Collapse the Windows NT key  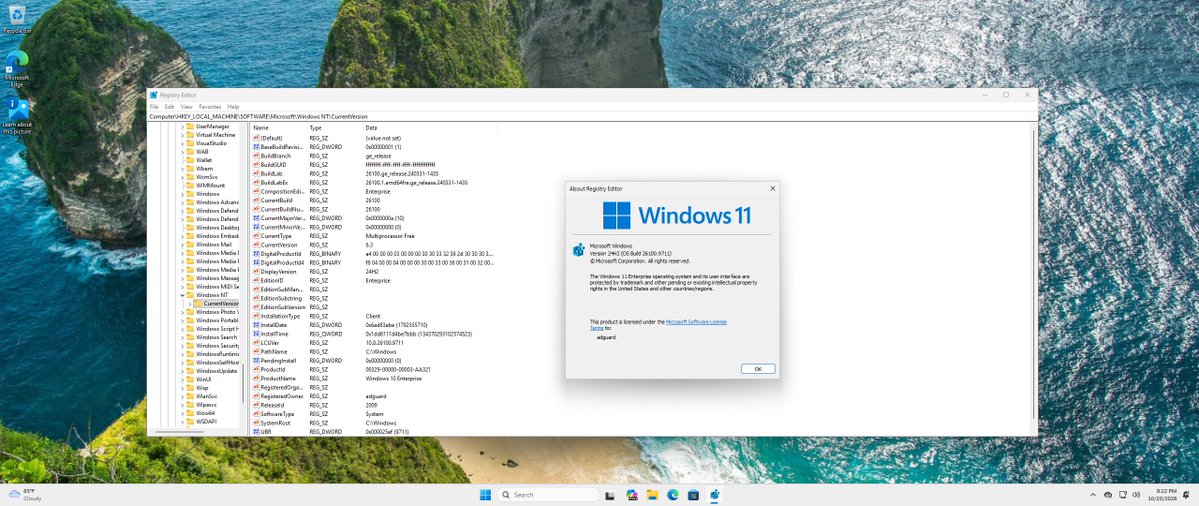182,294
